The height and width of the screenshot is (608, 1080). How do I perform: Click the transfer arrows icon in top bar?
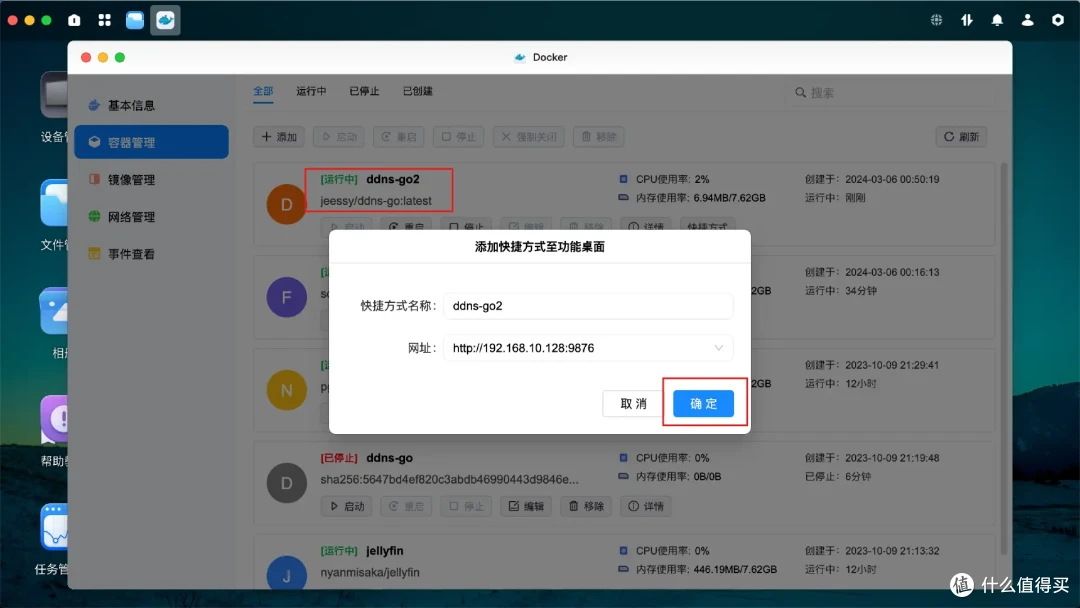tap(967, 20)
